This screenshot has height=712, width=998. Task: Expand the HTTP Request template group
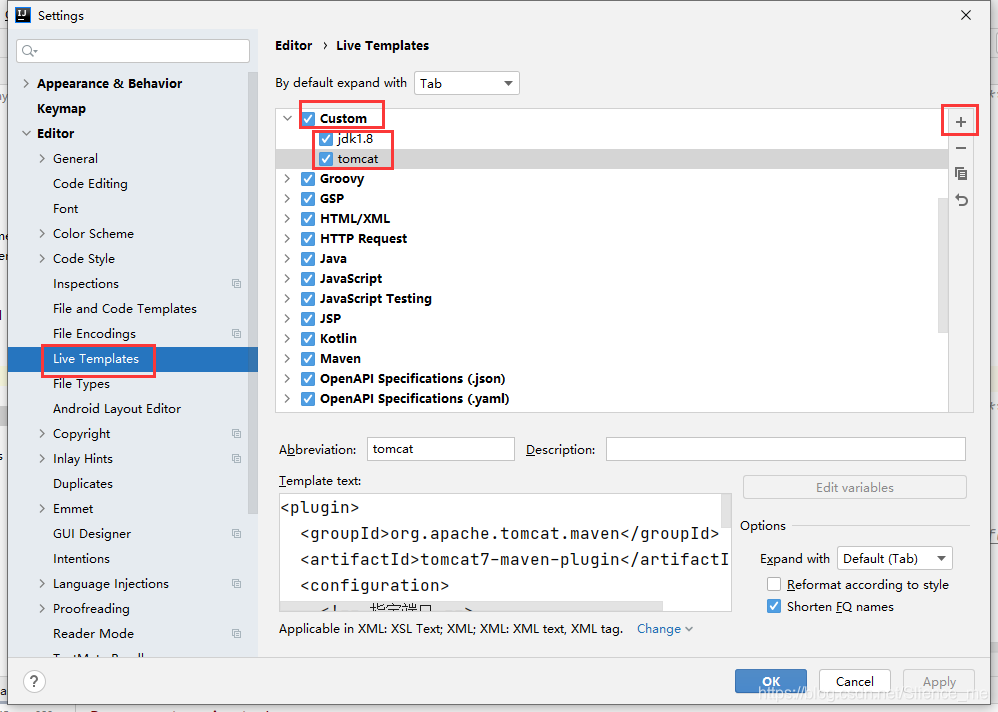point(287,239)
